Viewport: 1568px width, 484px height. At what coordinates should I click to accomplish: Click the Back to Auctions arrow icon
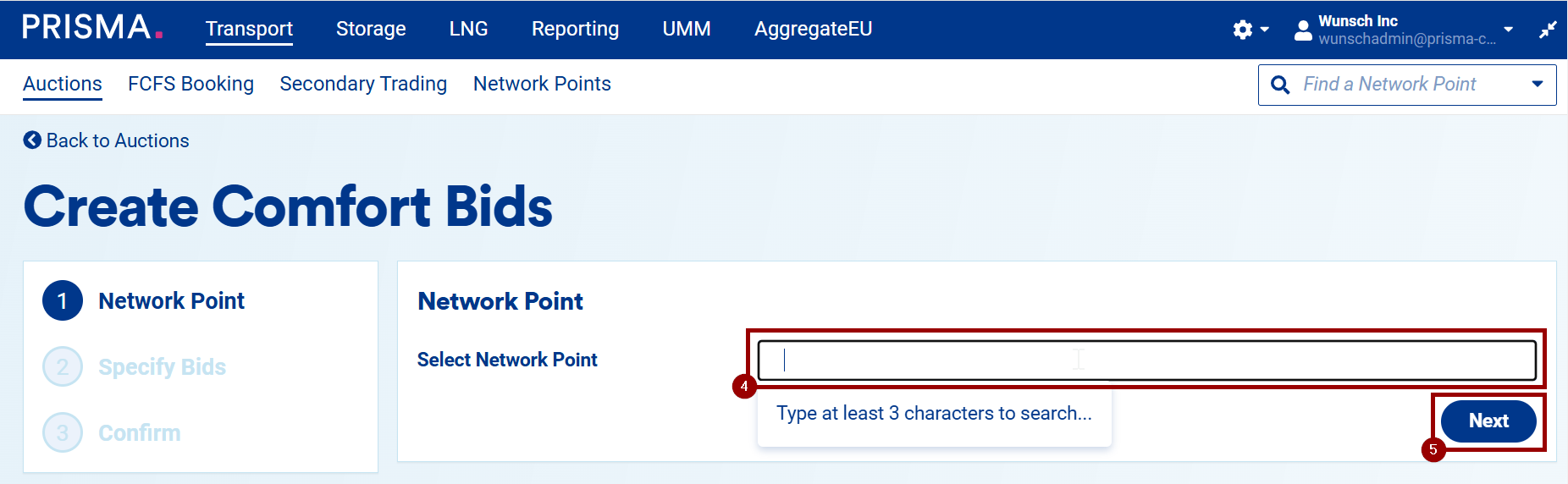(32, 140)
